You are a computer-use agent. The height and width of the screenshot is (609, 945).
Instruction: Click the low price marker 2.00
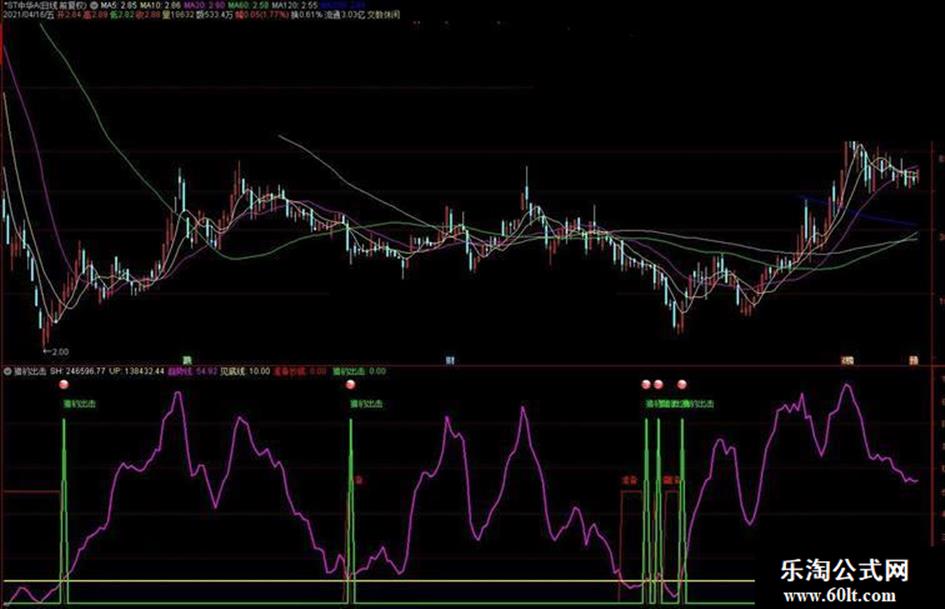click(x=57, y=352)
